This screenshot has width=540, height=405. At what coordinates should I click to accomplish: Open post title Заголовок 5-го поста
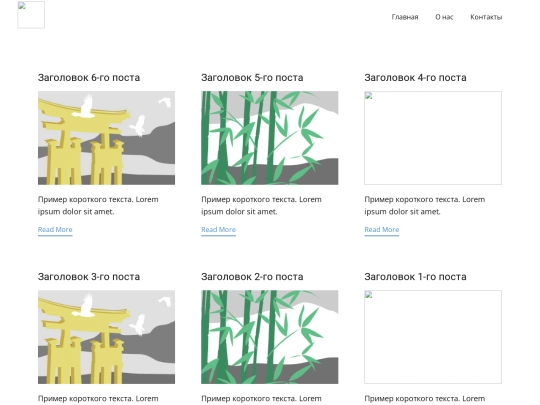click(x=252, y=77)
